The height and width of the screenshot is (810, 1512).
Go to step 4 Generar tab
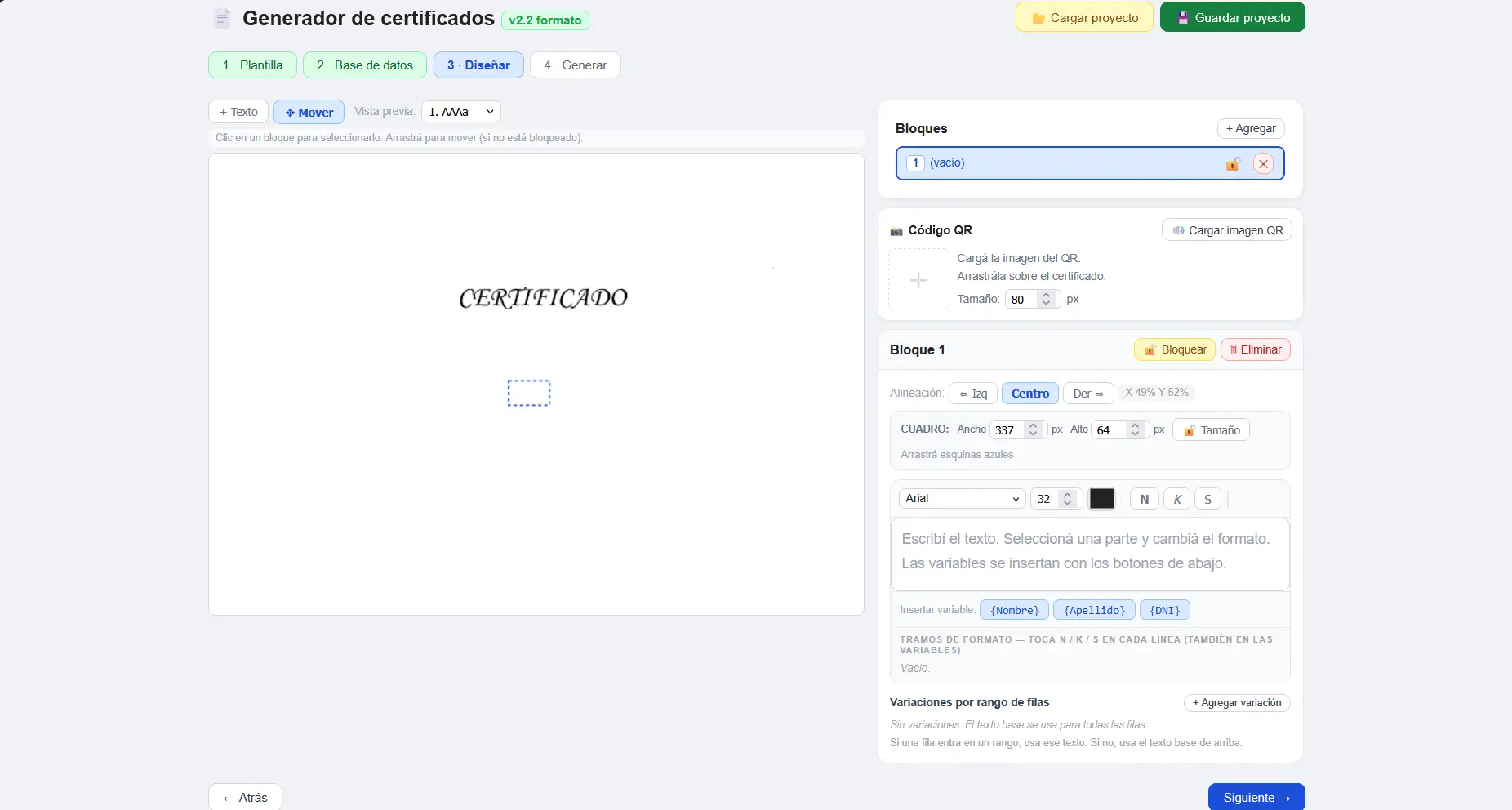576,65
